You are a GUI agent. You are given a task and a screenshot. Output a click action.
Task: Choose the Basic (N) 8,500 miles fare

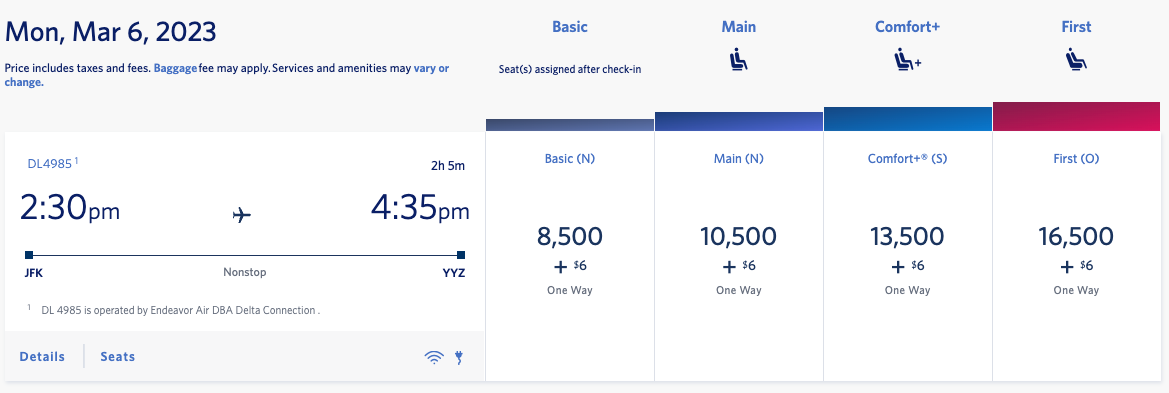coord(570,257)
